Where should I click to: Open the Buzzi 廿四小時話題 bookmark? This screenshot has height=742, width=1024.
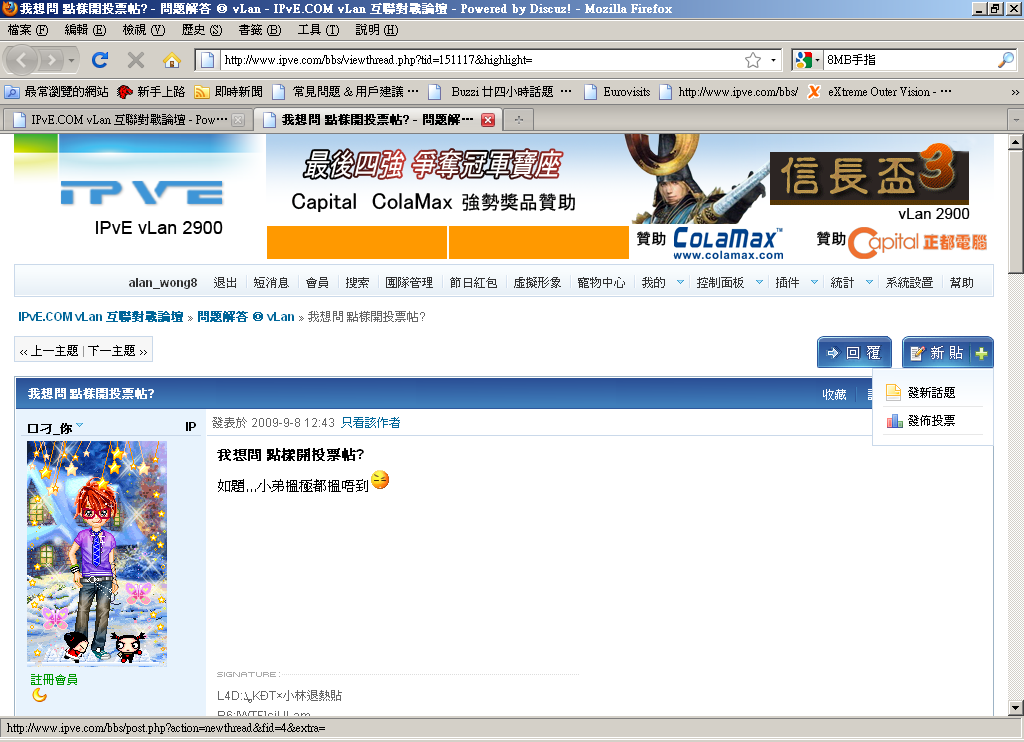(x=500, y=92)
